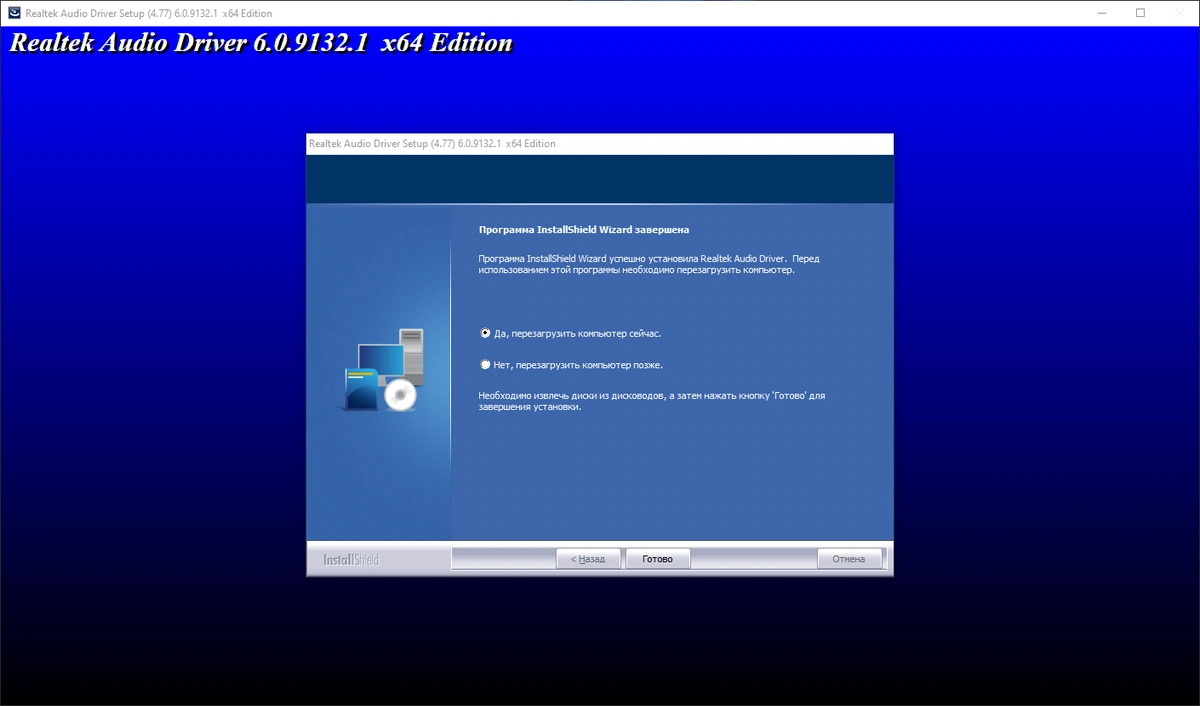
Task: Maximize the Realtek Audio Driver Setup window
Action: point(1140,13)
